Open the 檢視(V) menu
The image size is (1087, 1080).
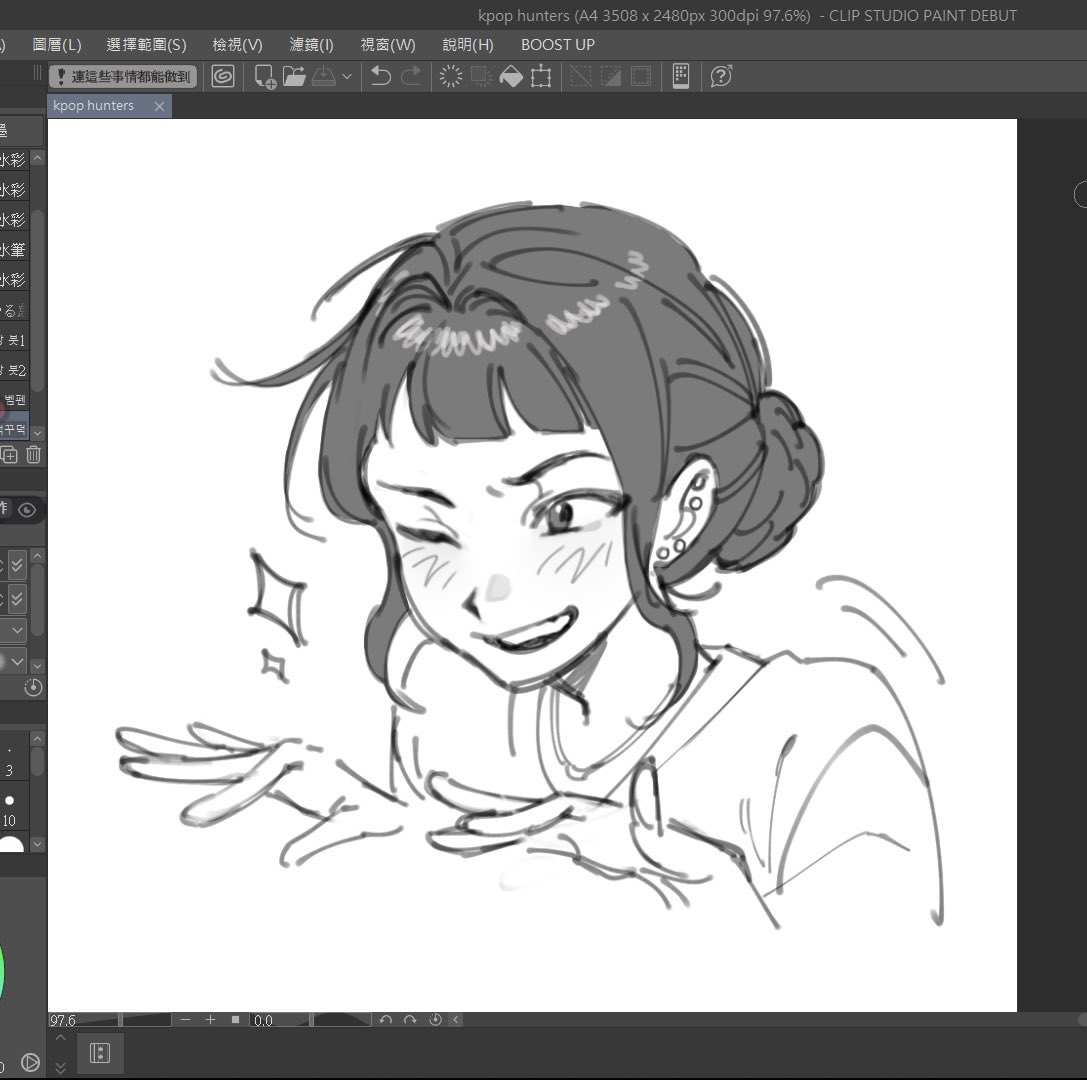[x=237, y=45]
